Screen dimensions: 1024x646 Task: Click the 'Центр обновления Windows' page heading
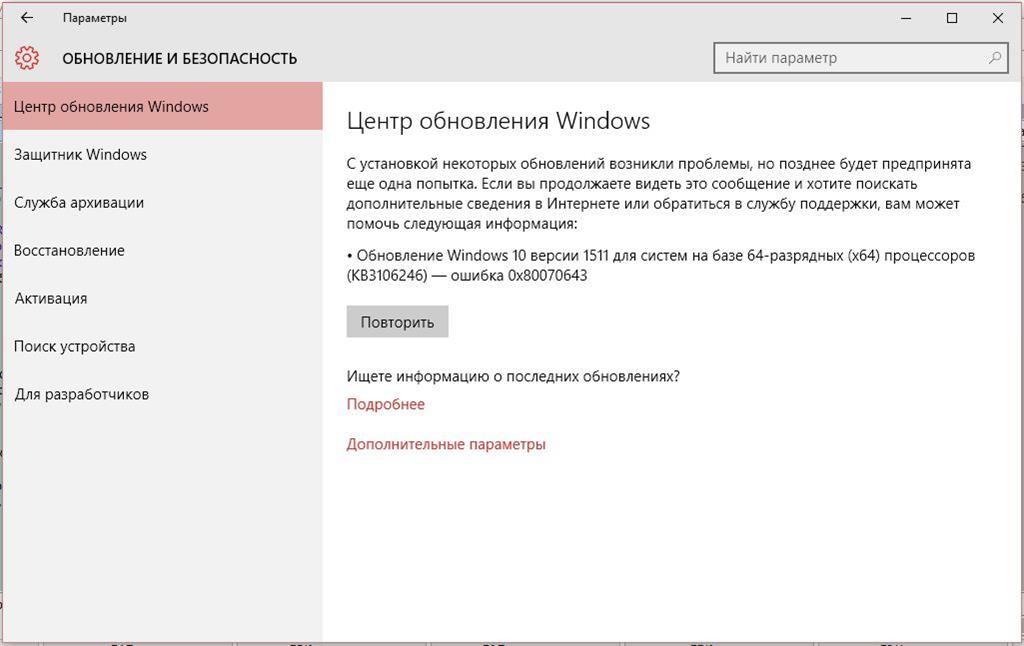click(498, 121)
